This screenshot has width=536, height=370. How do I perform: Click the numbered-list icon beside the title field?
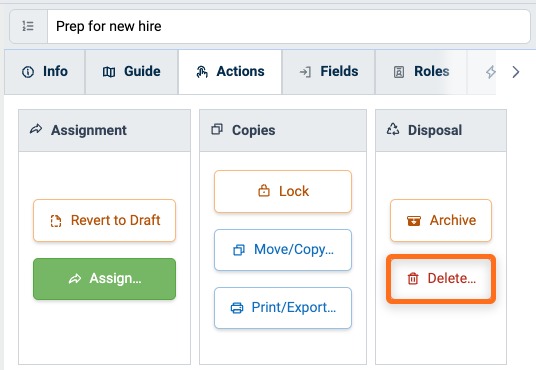[28, 26]
